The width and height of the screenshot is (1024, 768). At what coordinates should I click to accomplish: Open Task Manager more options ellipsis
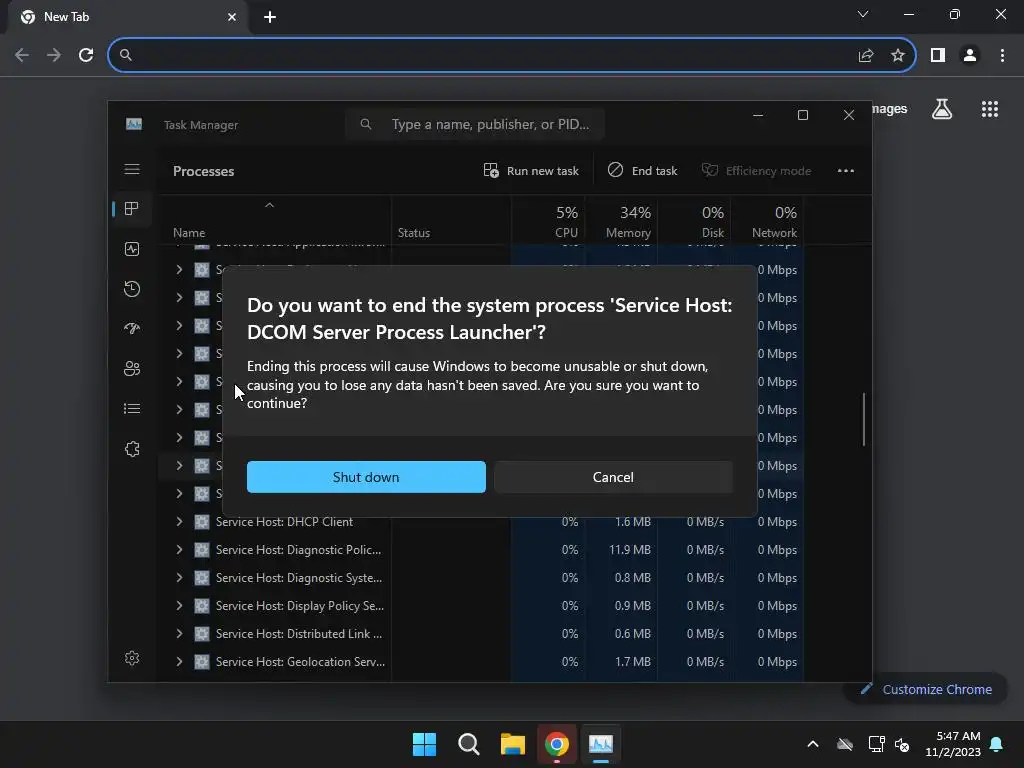846,170
